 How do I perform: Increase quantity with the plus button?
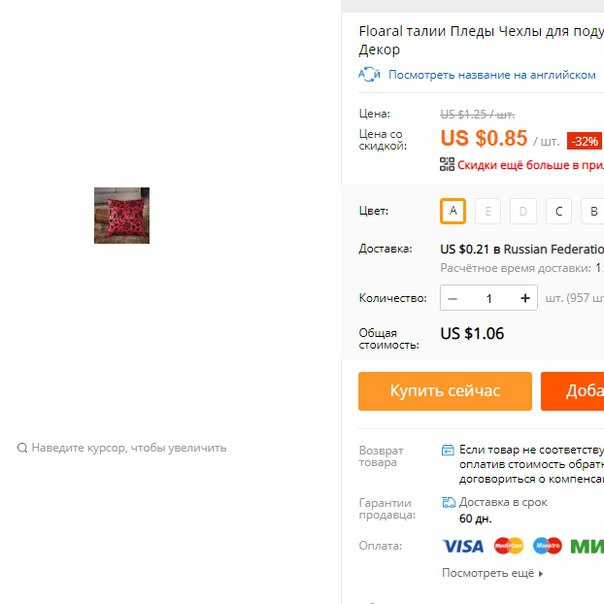pos(525,298)
